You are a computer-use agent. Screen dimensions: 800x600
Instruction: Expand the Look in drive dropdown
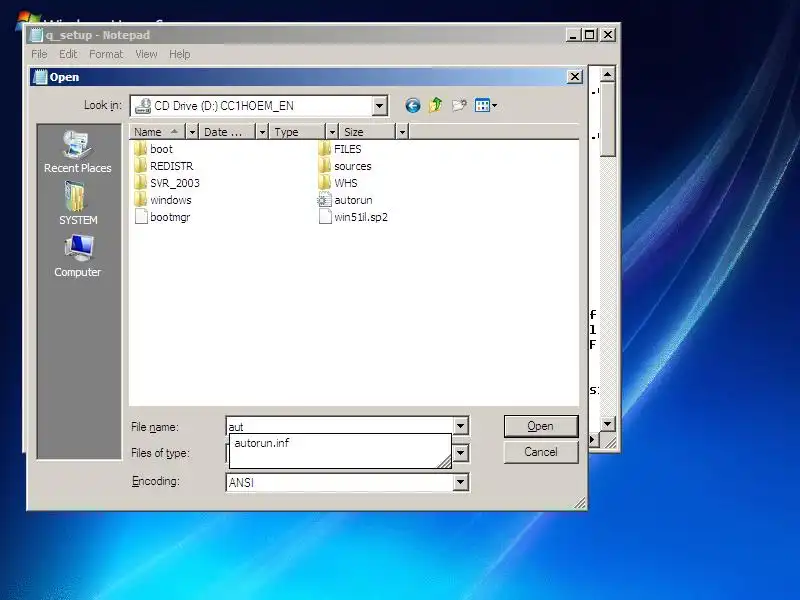point(379,106)
